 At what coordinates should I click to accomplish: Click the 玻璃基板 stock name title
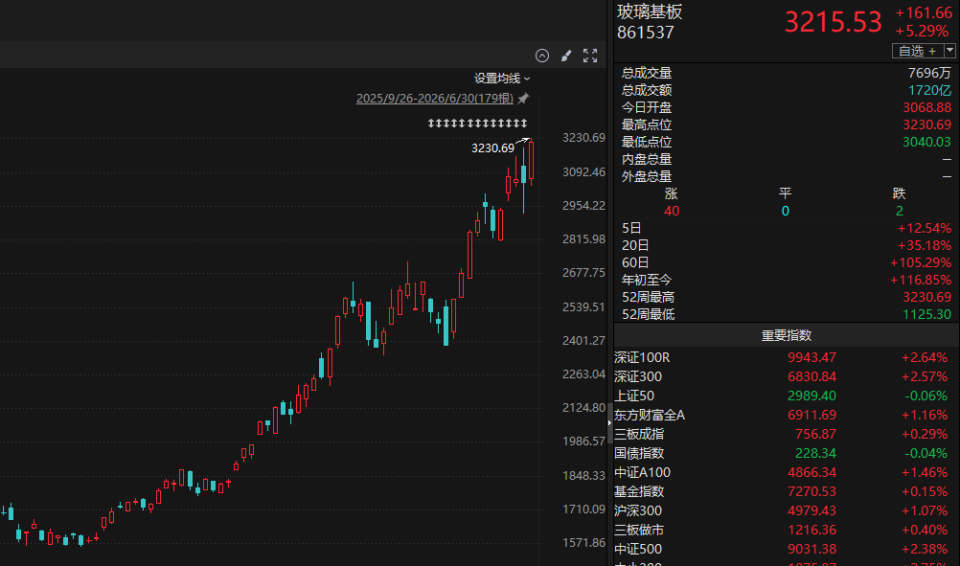coord(649,12)
